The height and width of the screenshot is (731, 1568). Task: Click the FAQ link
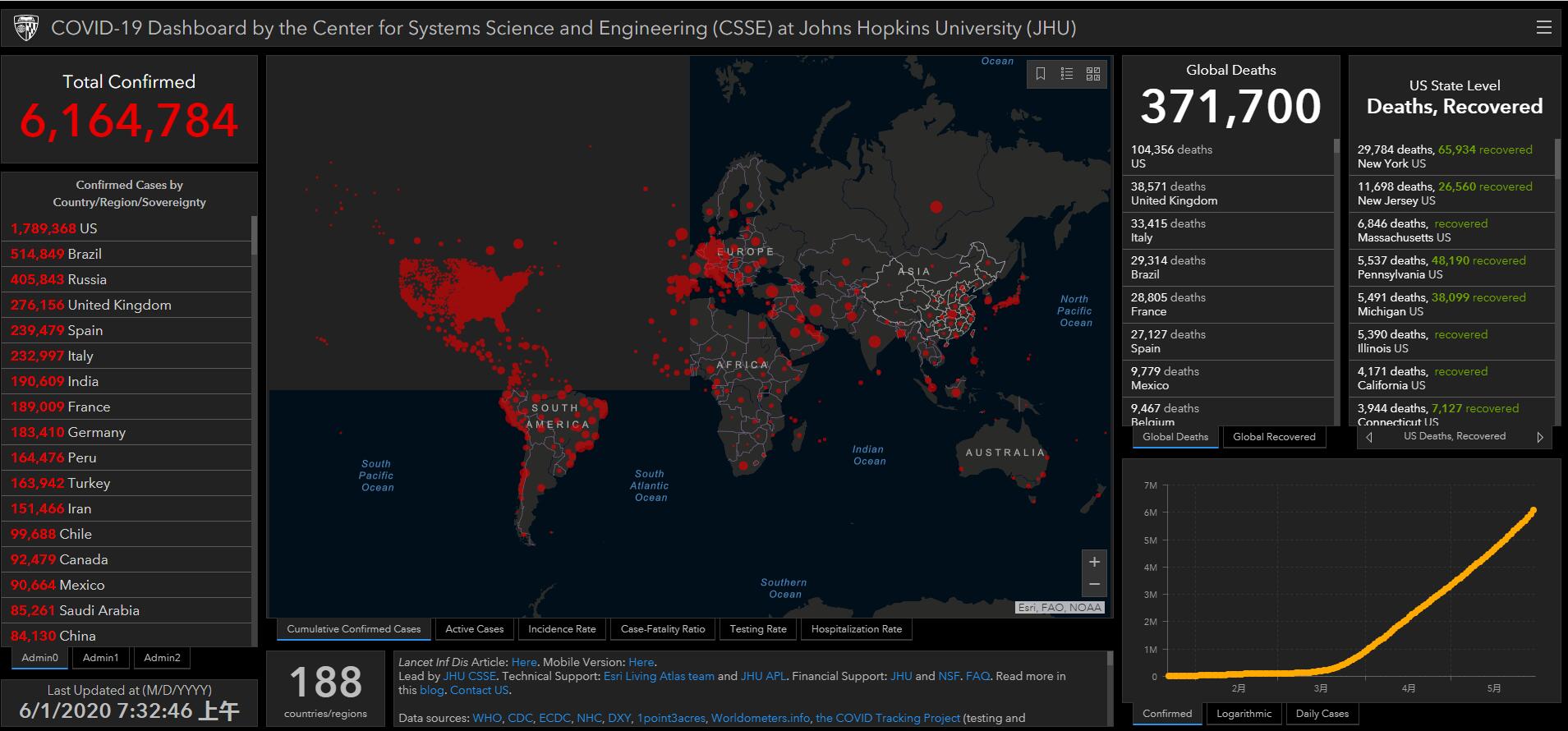point(977,676)
